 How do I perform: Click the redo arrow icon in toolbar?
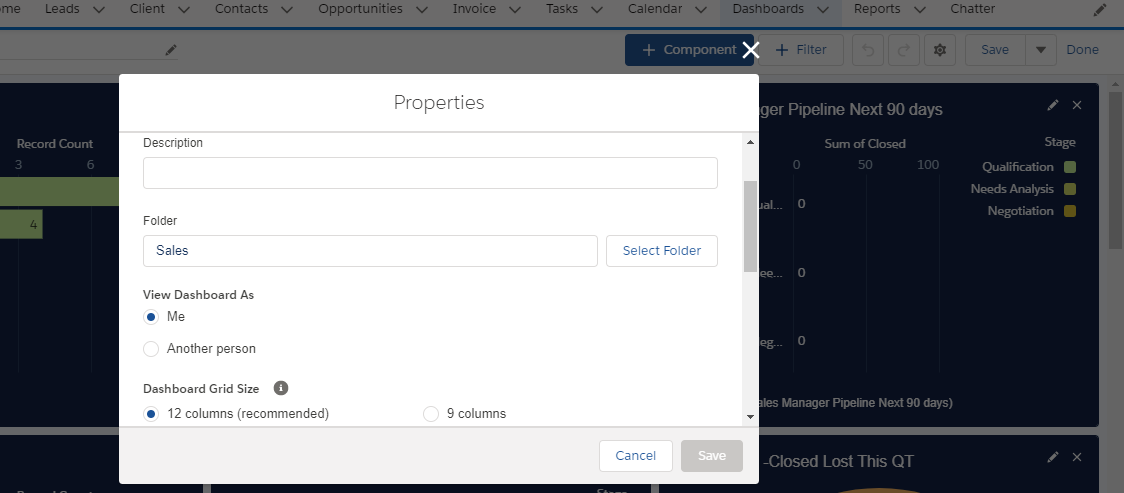902,50
